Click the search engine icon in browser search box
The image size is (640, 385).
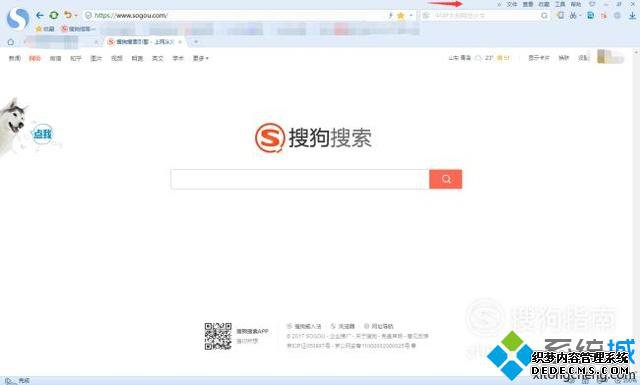coord(426,16)
